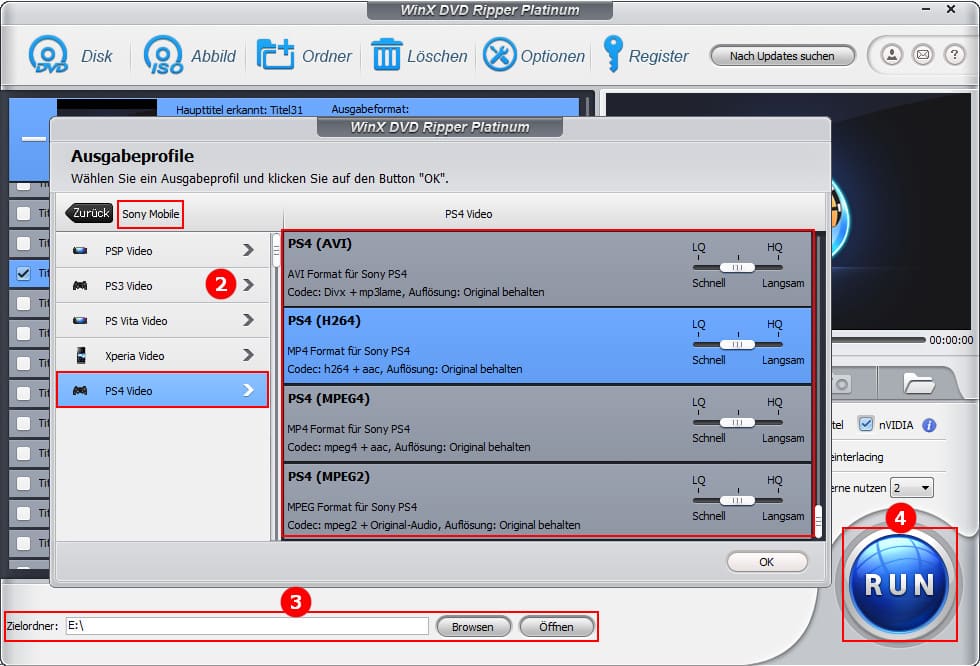Click the DVD Disk icon

(47, 55)
